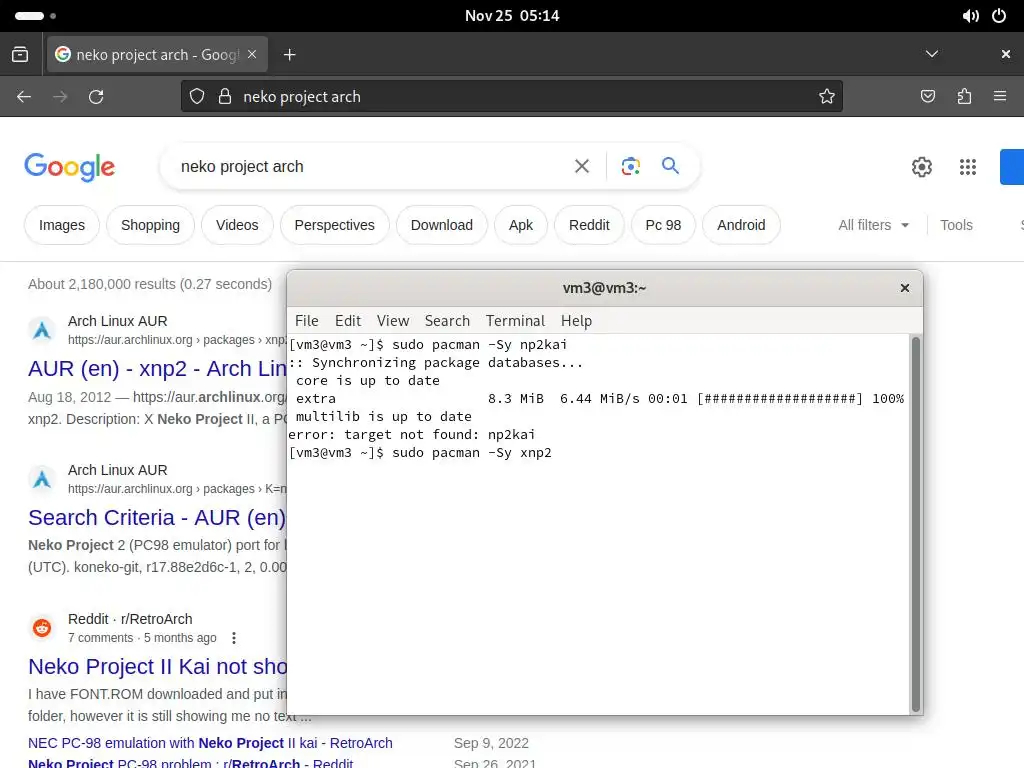Filter results by Shopping
This screenshot has height=768, width=1024.
tap(150, 225)
